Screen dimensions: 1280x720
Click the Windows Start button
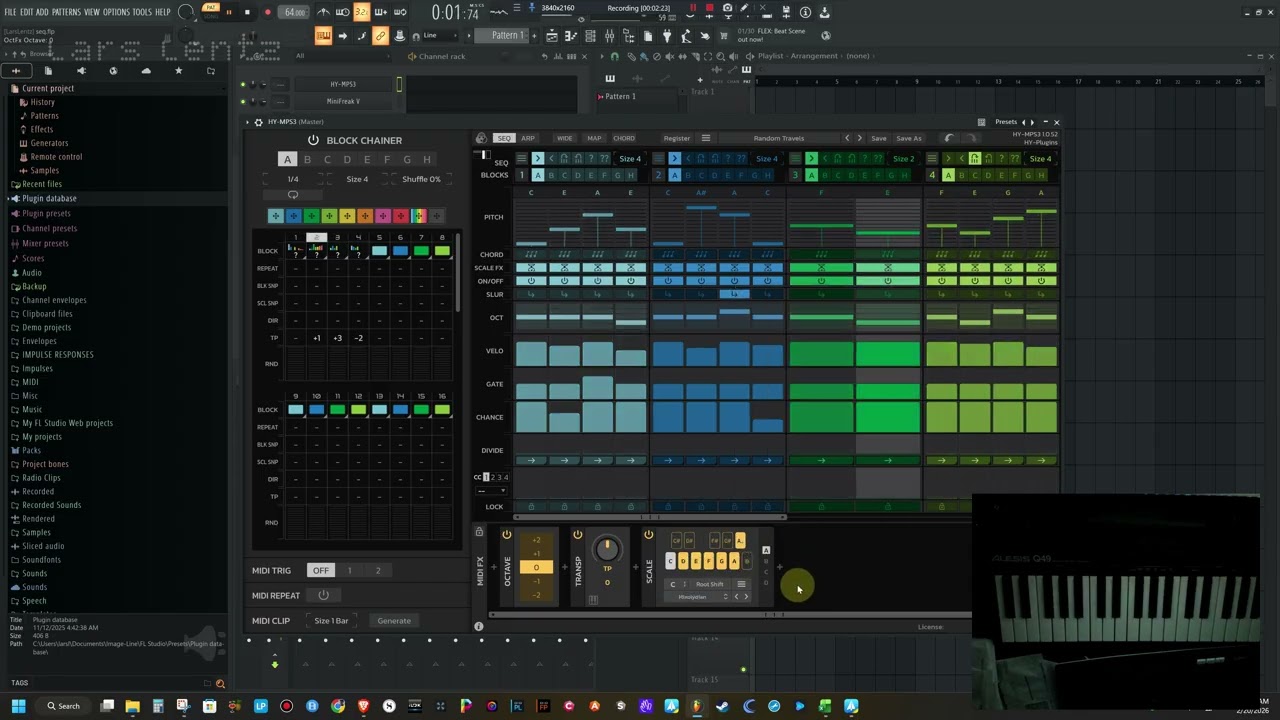pyautogui.click(x=18, y=706)
